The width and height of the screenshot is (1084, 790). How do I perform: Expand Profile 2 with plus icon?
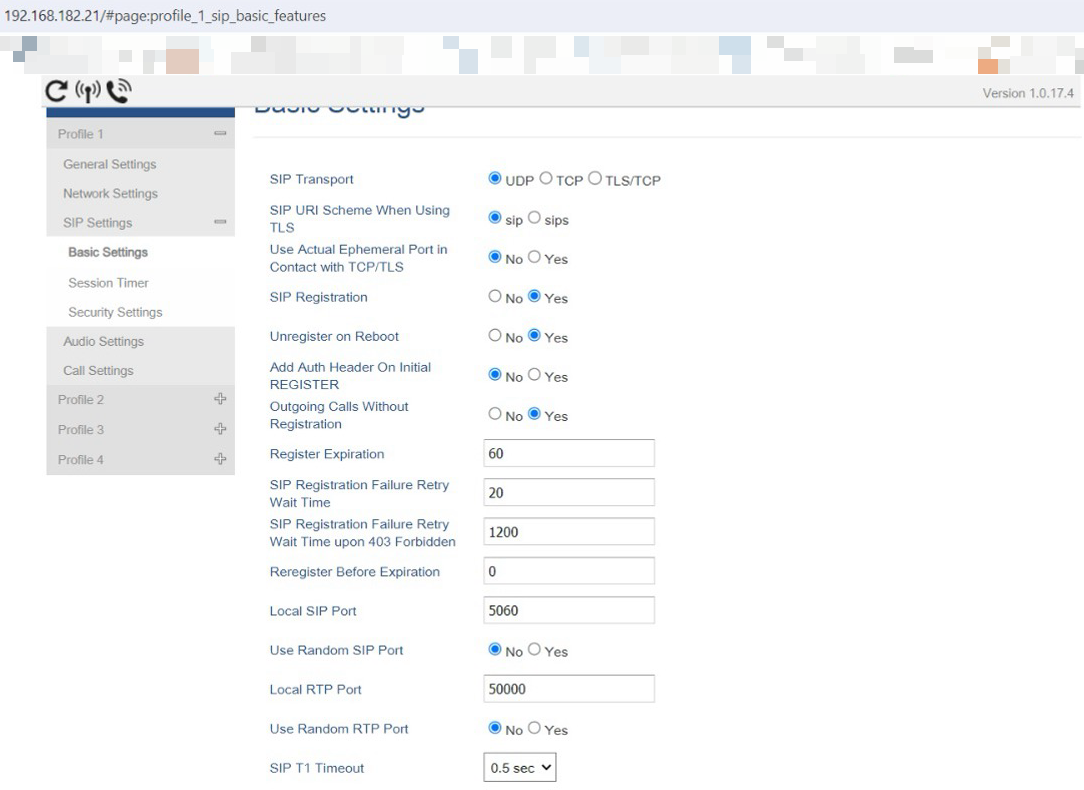point(220,399)
